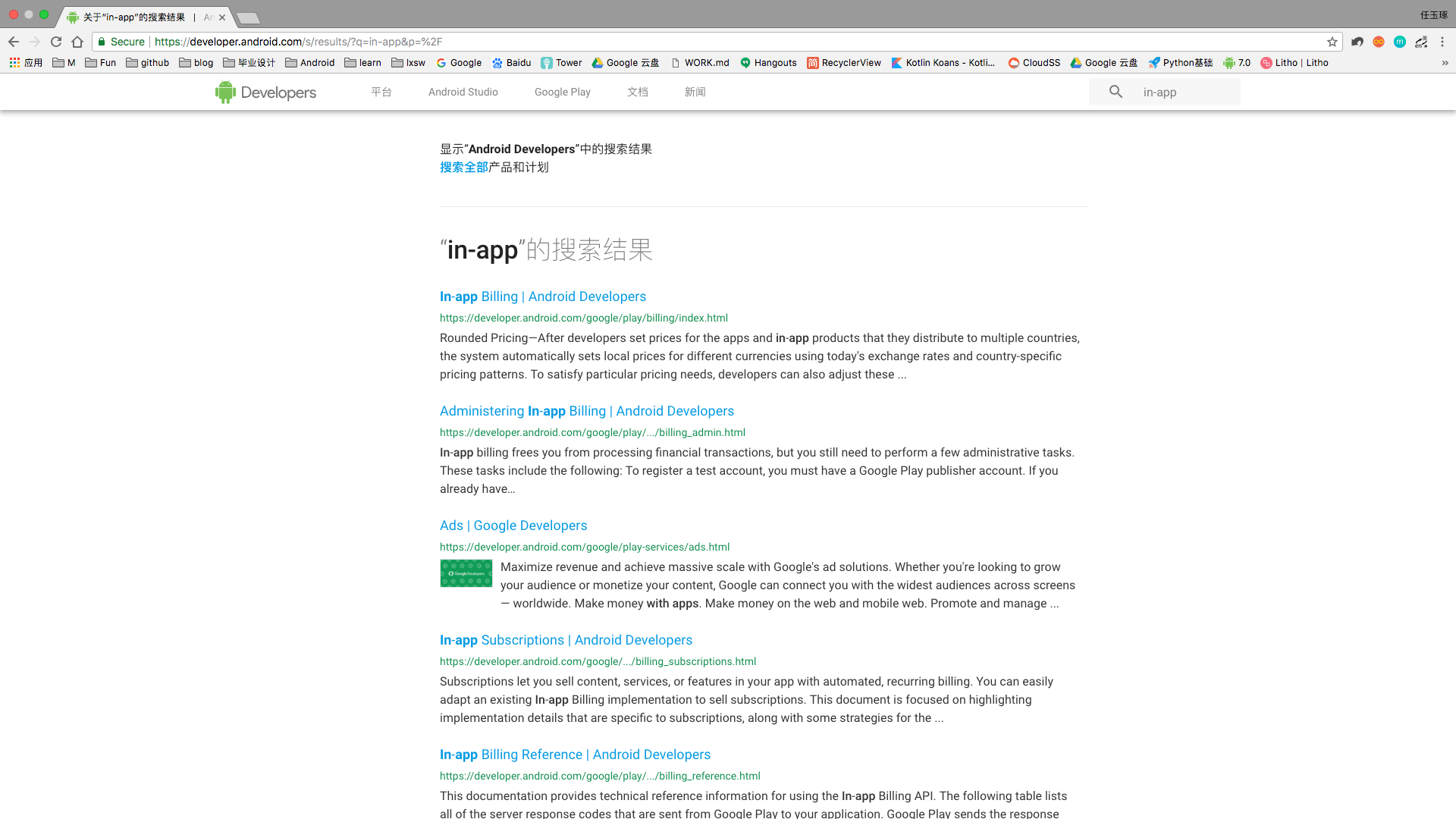Click the RecyclerView bookmark shortcut

pos(844,62)
